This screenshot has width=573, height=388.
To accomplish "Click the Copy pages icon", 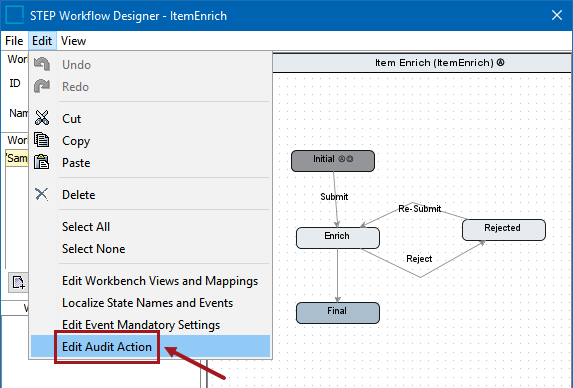I will click(42, 140).
